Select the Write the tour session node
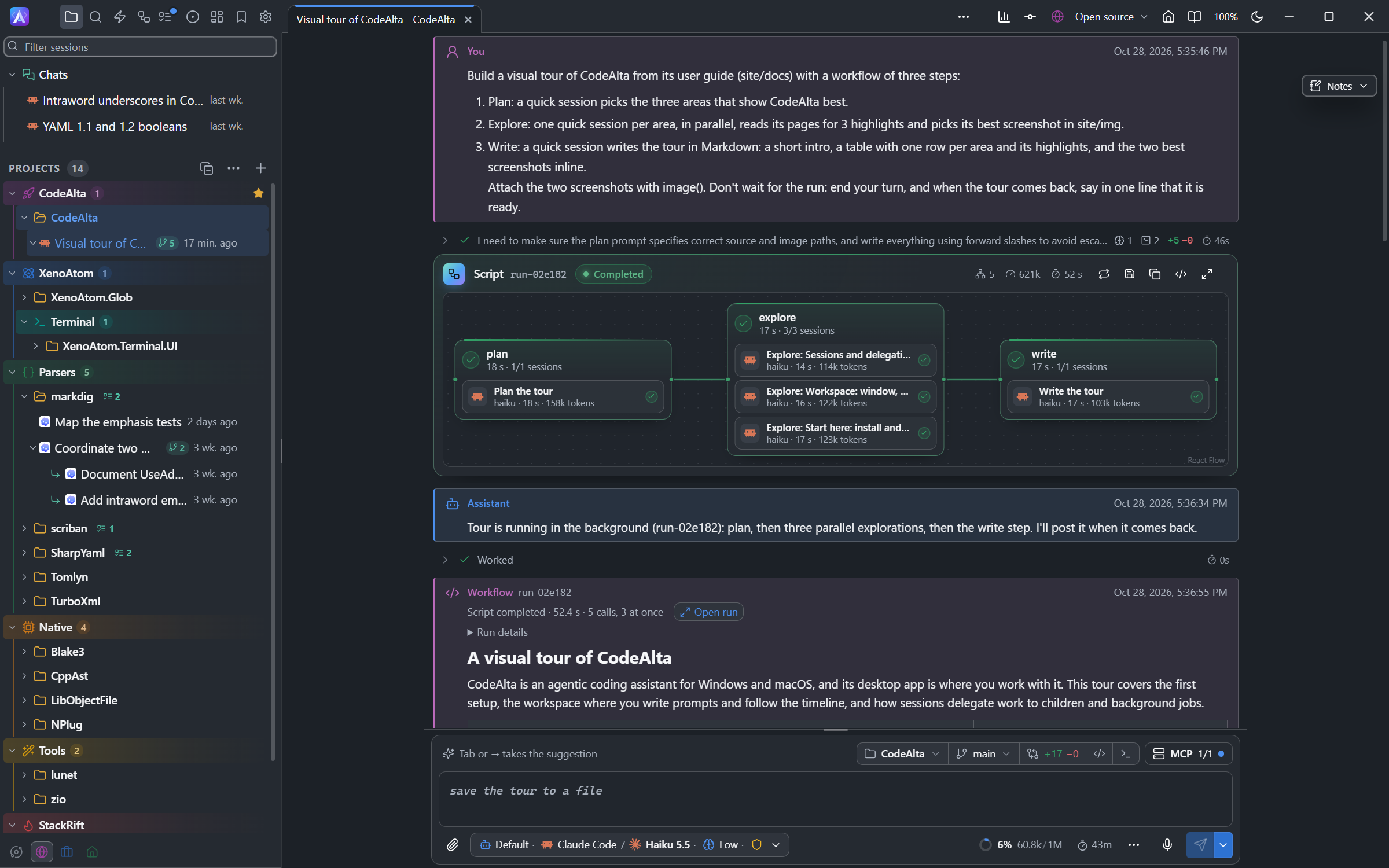Image resolution: width=1389 pixels, height=868 pixels. click(1108, 397)
